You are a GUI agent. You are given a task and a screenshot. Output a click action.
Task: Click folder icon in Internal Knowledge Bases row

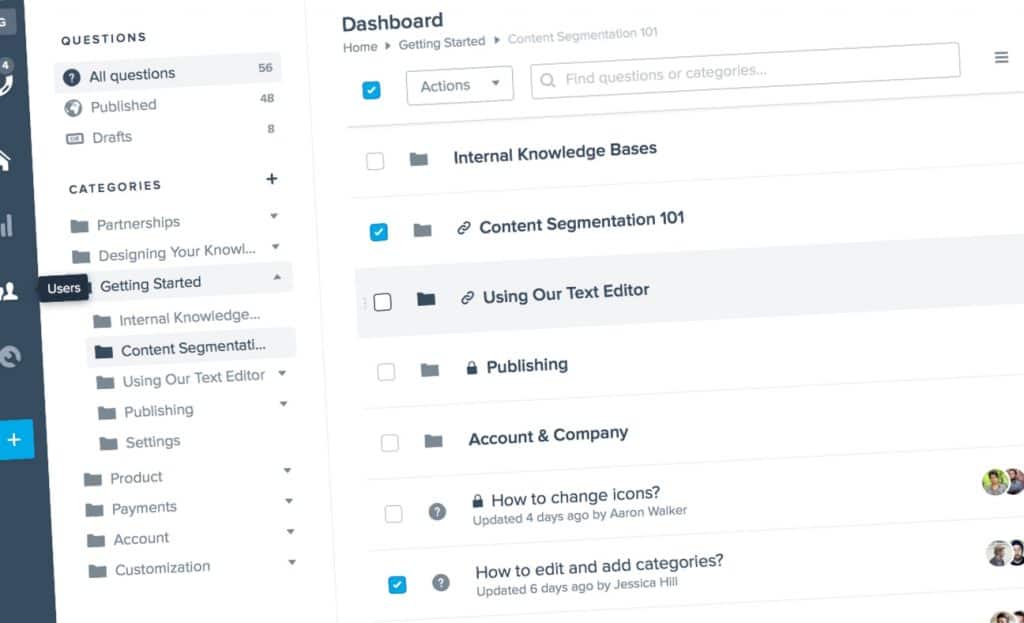click(419, 159)
